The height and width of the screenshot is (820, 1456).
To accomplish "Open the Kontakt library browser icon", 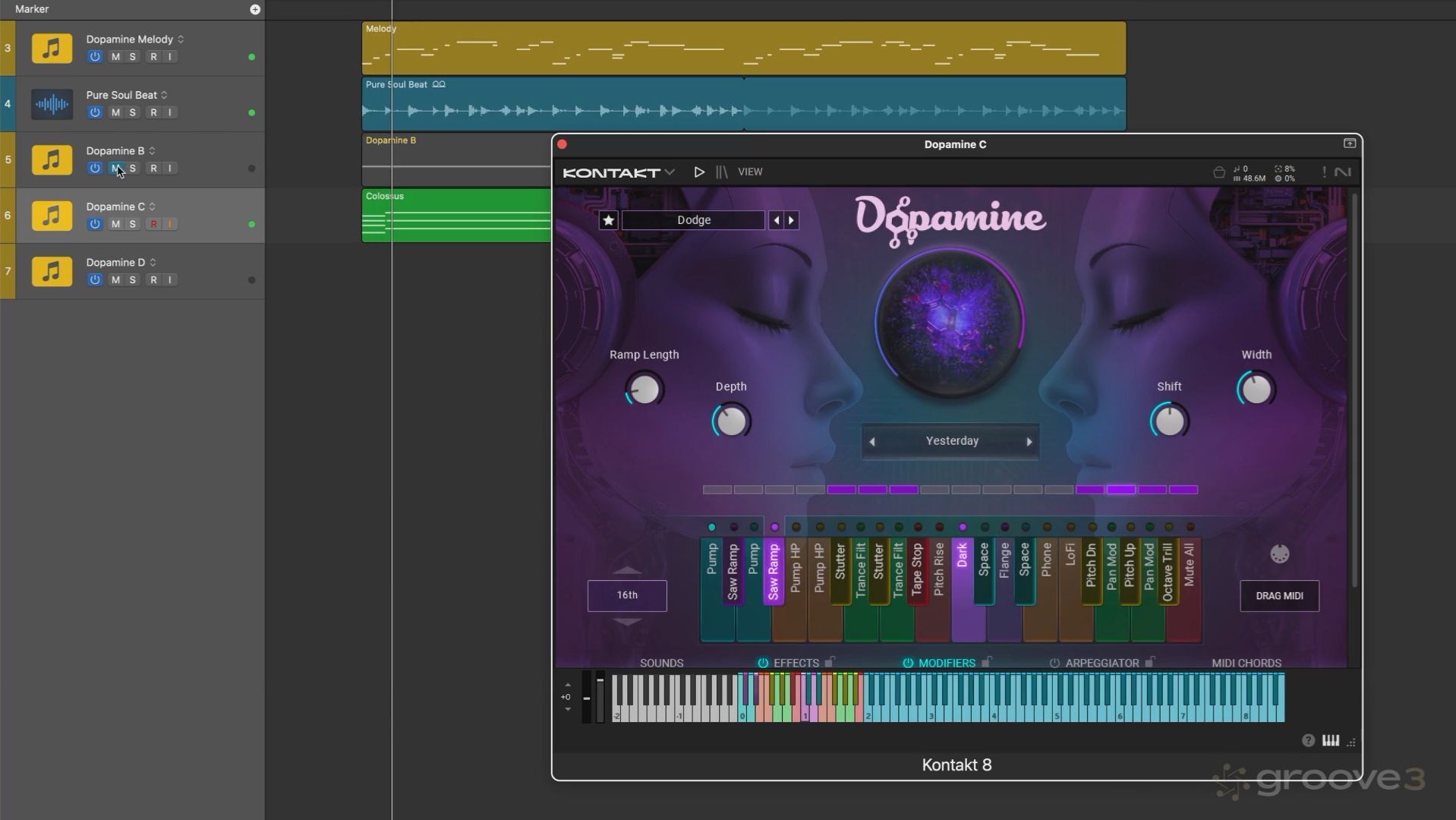I will [x=721, y=172].
